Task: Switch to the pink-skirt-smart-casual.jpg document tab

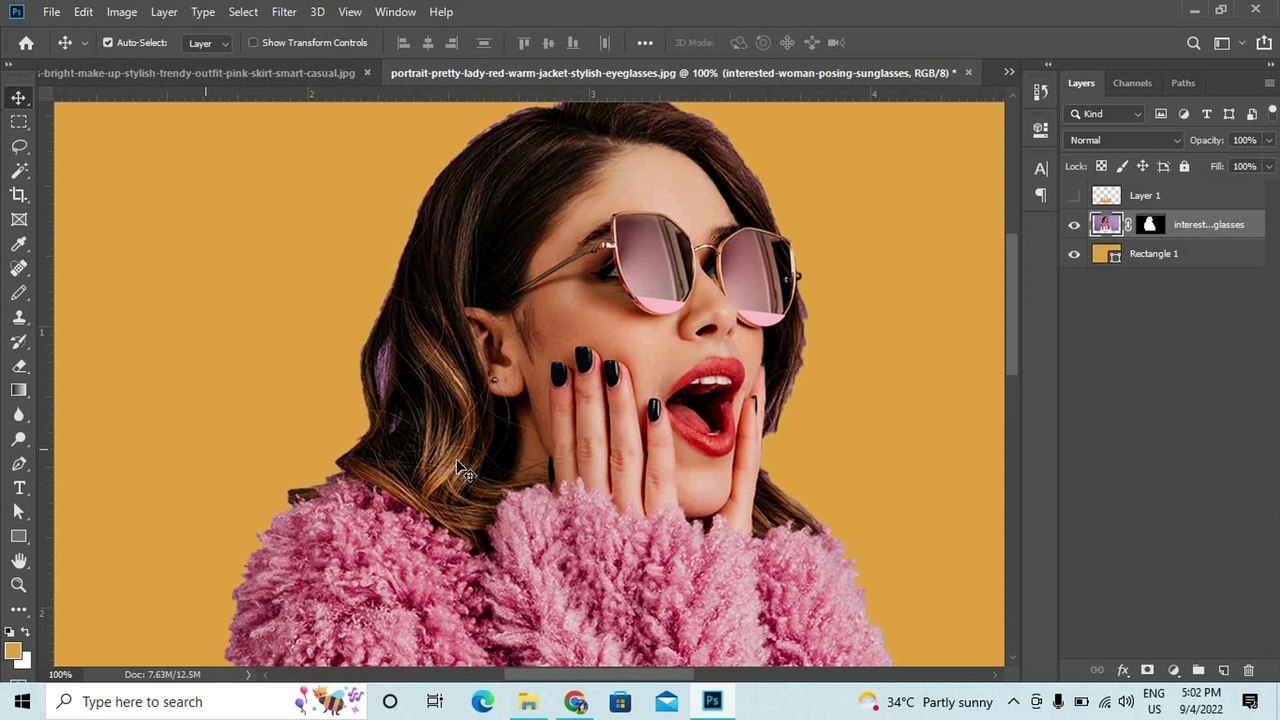Action: [x=199, y=73]
